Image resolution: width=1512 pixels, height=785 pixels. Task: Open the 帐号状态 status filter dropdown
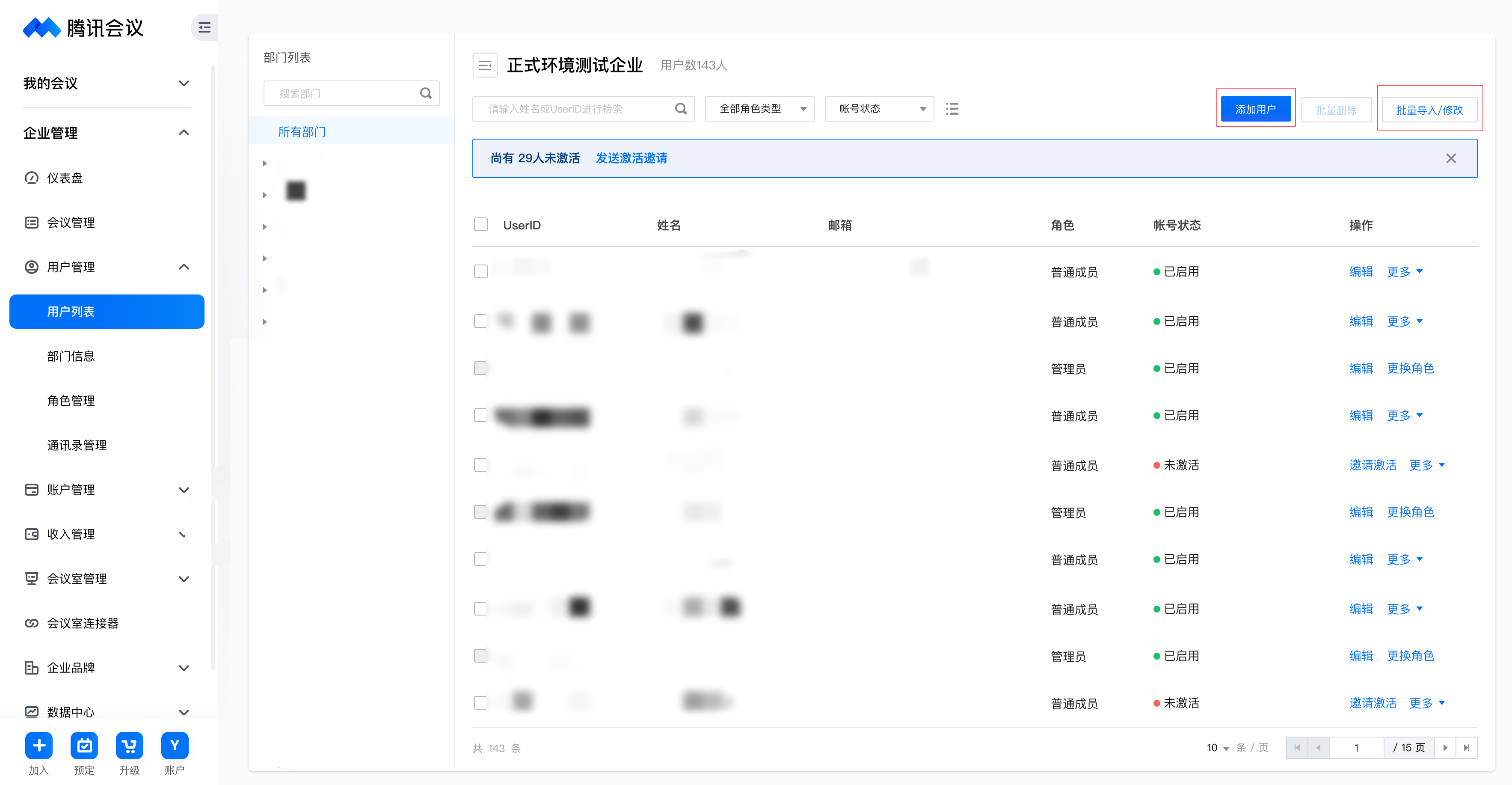(x=879, y=109)
